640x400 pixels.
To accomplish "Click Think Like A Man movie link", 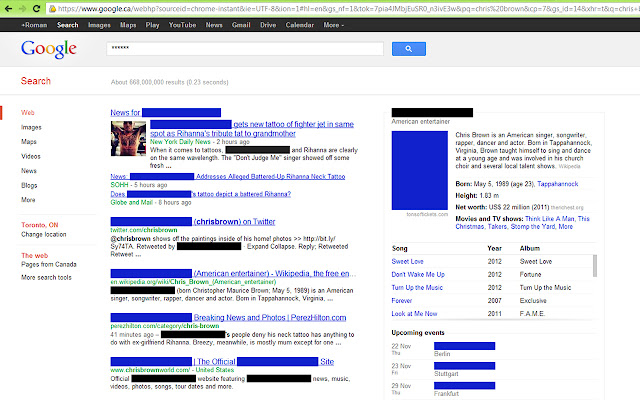I will [549, 219].
